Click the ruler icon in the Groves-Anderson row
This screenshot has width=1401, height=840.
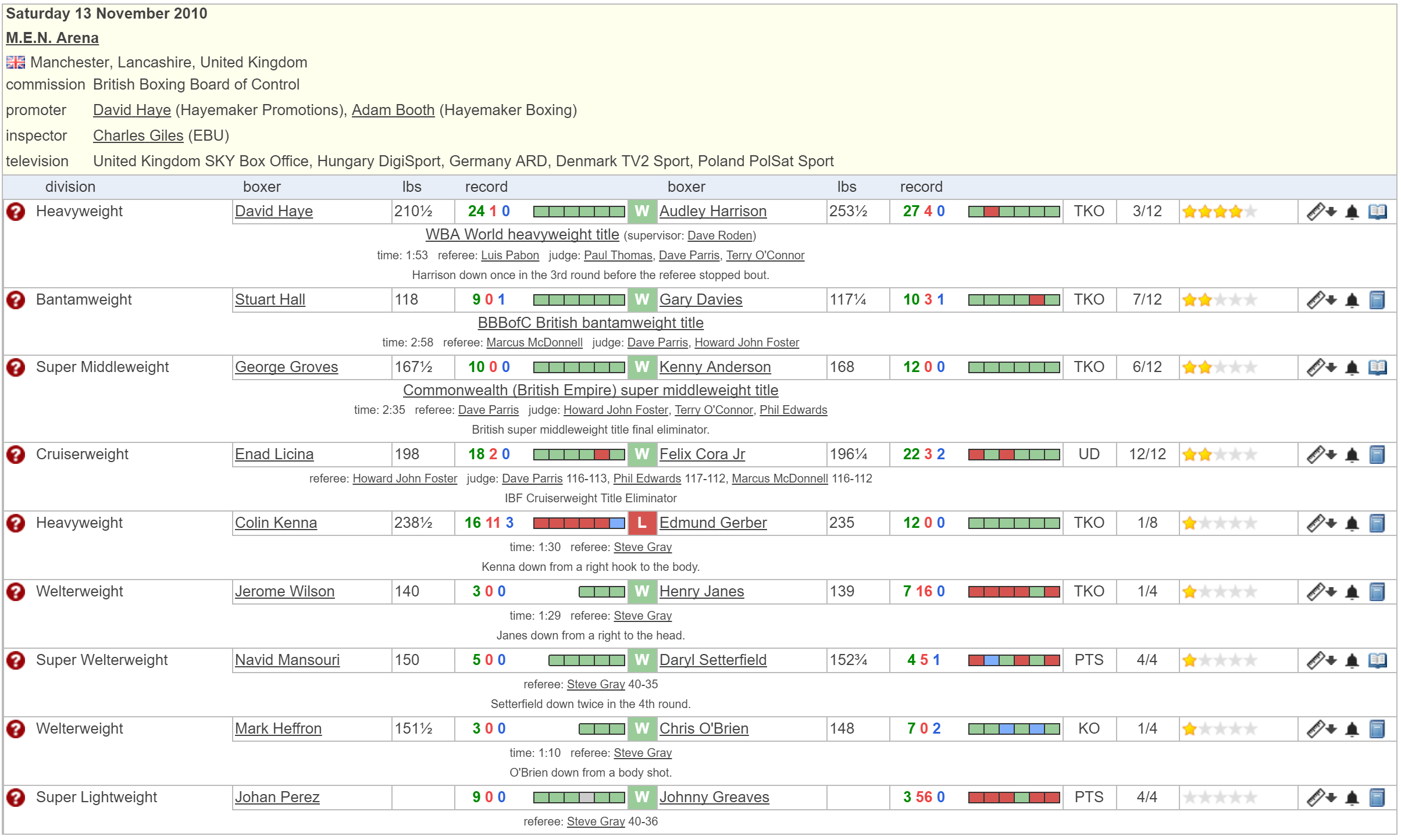1315,367
